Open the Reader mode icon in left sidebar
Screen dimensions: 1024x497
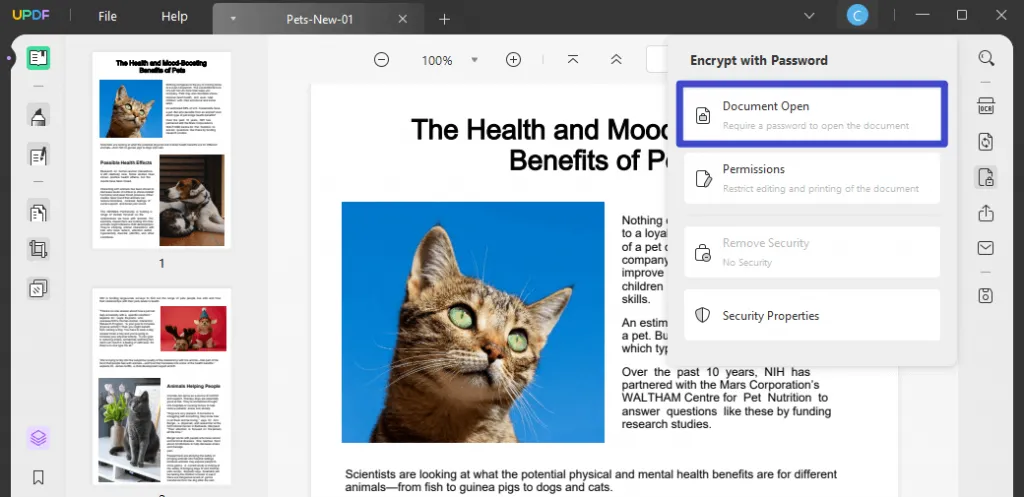38,58
